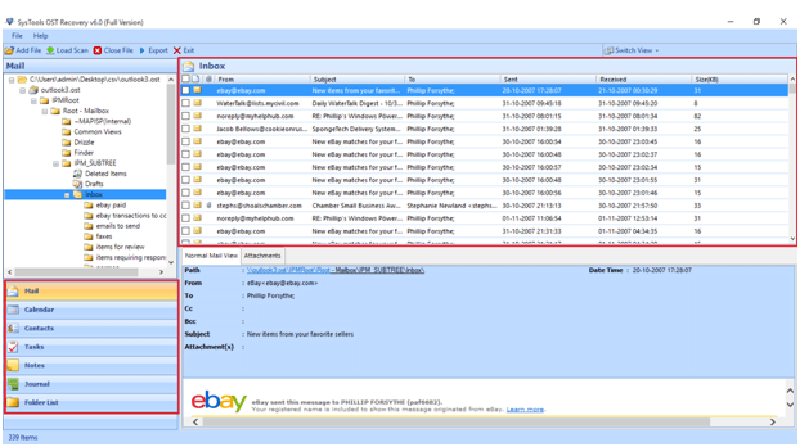The width and height of the screenshot is (798, 448).
Task: Tick checkbox for ebay email sent 16:00:54
Action: 186,142
